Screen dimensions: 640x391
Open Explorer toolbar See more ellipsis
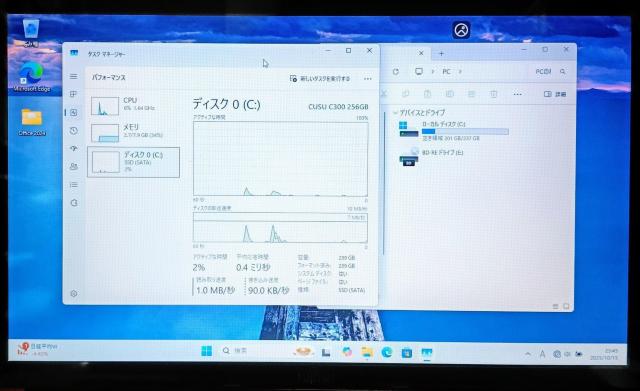click(518, 94)
